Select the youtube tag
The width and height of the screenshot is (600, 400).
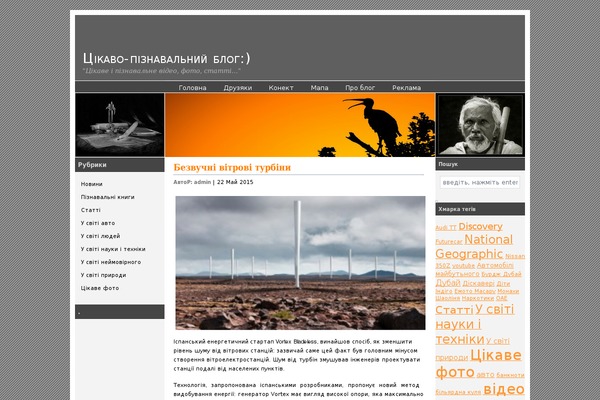tap(463, 266)
